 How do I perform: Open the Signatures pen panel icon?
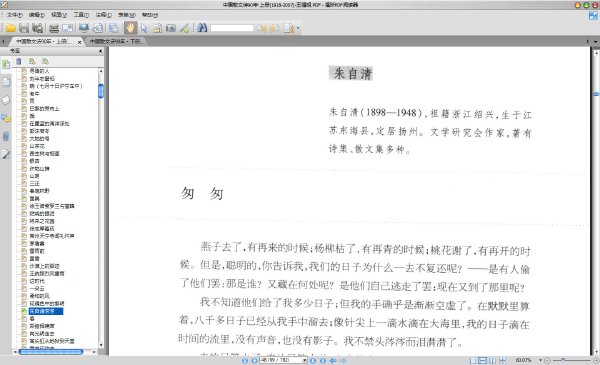tap(6, 154)
